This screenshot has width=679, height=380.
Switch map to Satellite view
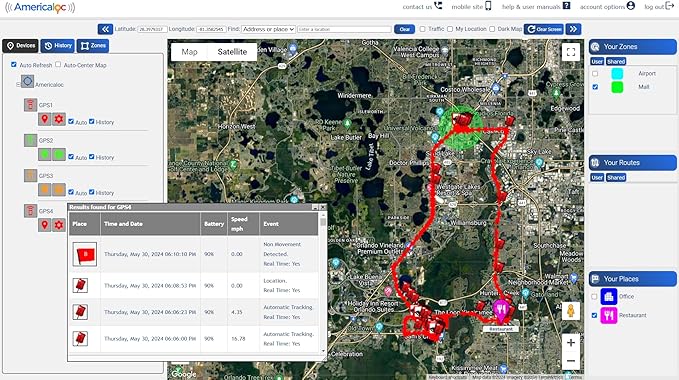232,52
